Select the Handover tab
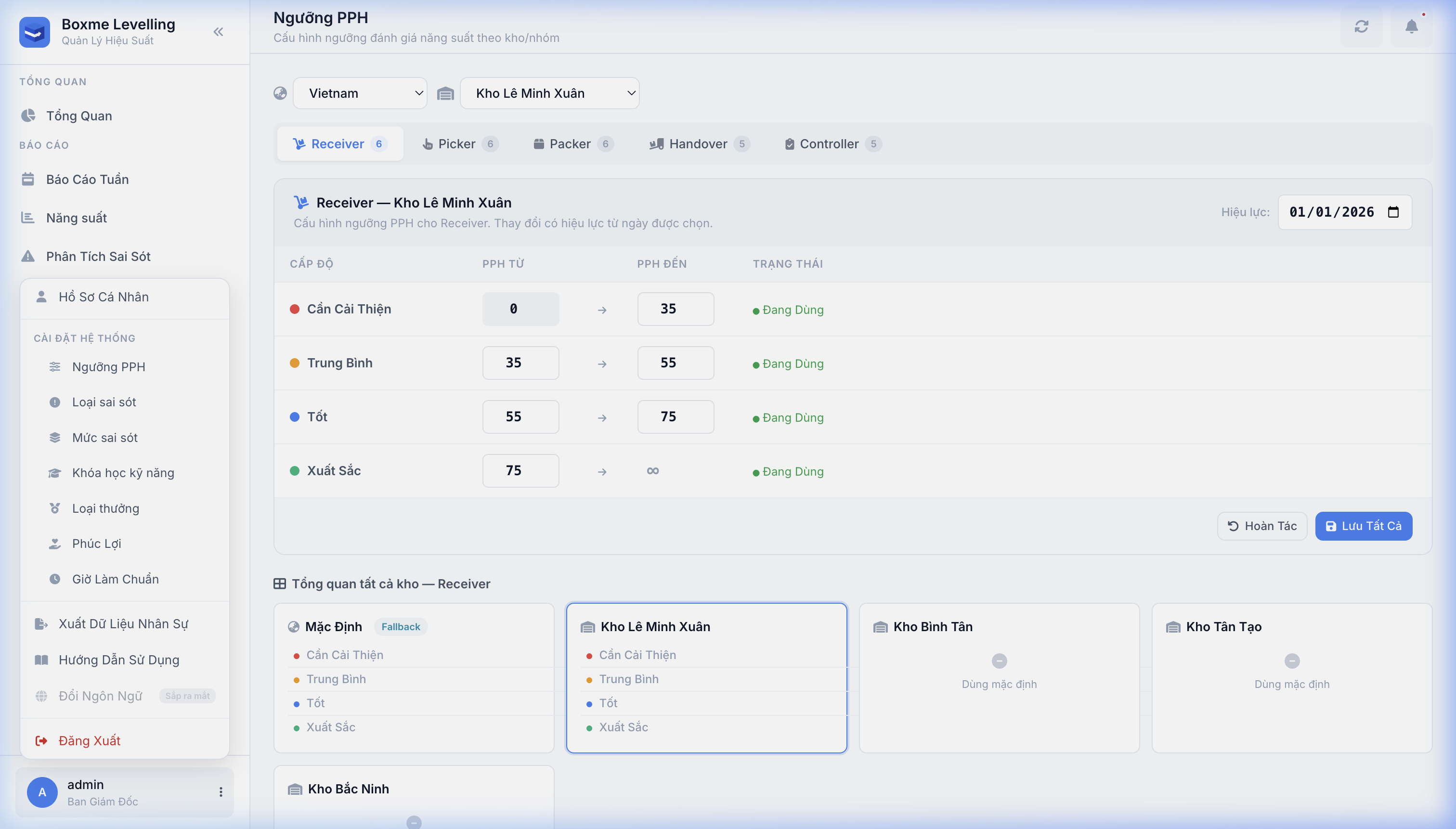1456x829 pixels. coord(699,144)
